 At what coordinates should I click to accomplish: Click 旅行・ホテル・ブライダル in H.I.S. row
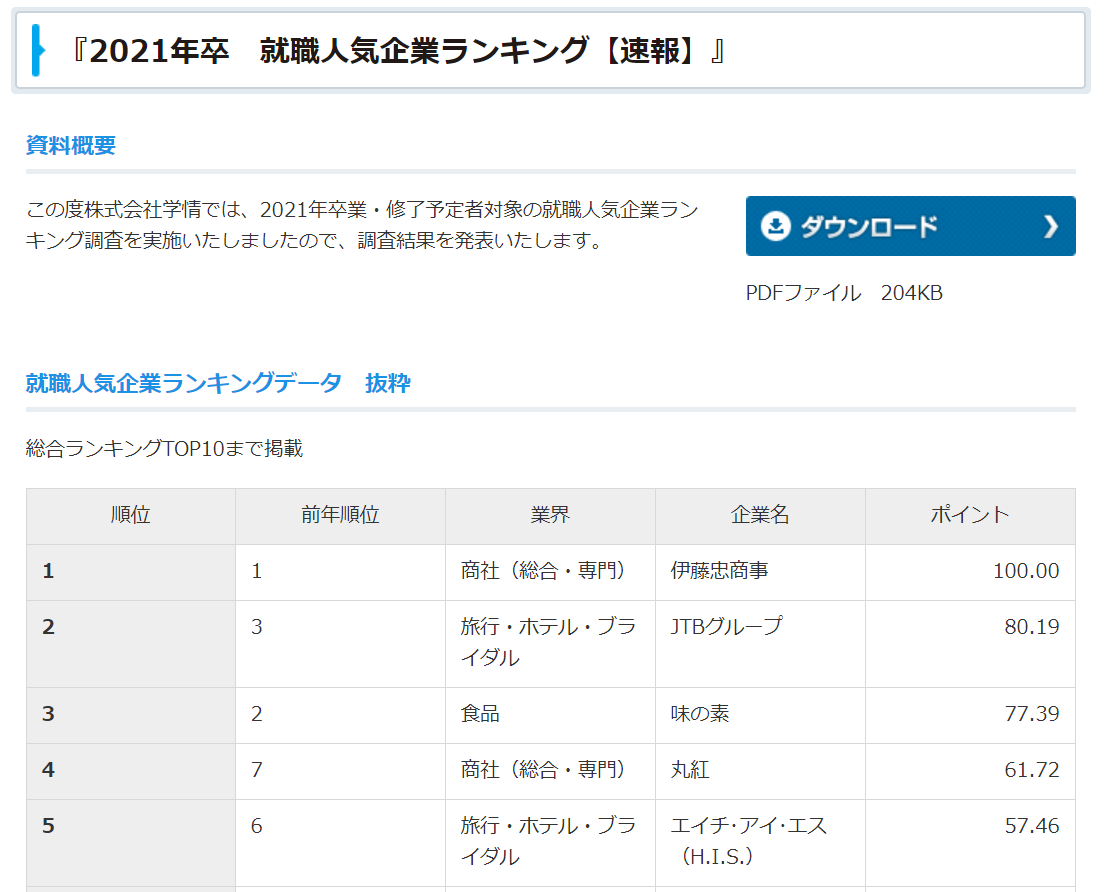(550, 843)
